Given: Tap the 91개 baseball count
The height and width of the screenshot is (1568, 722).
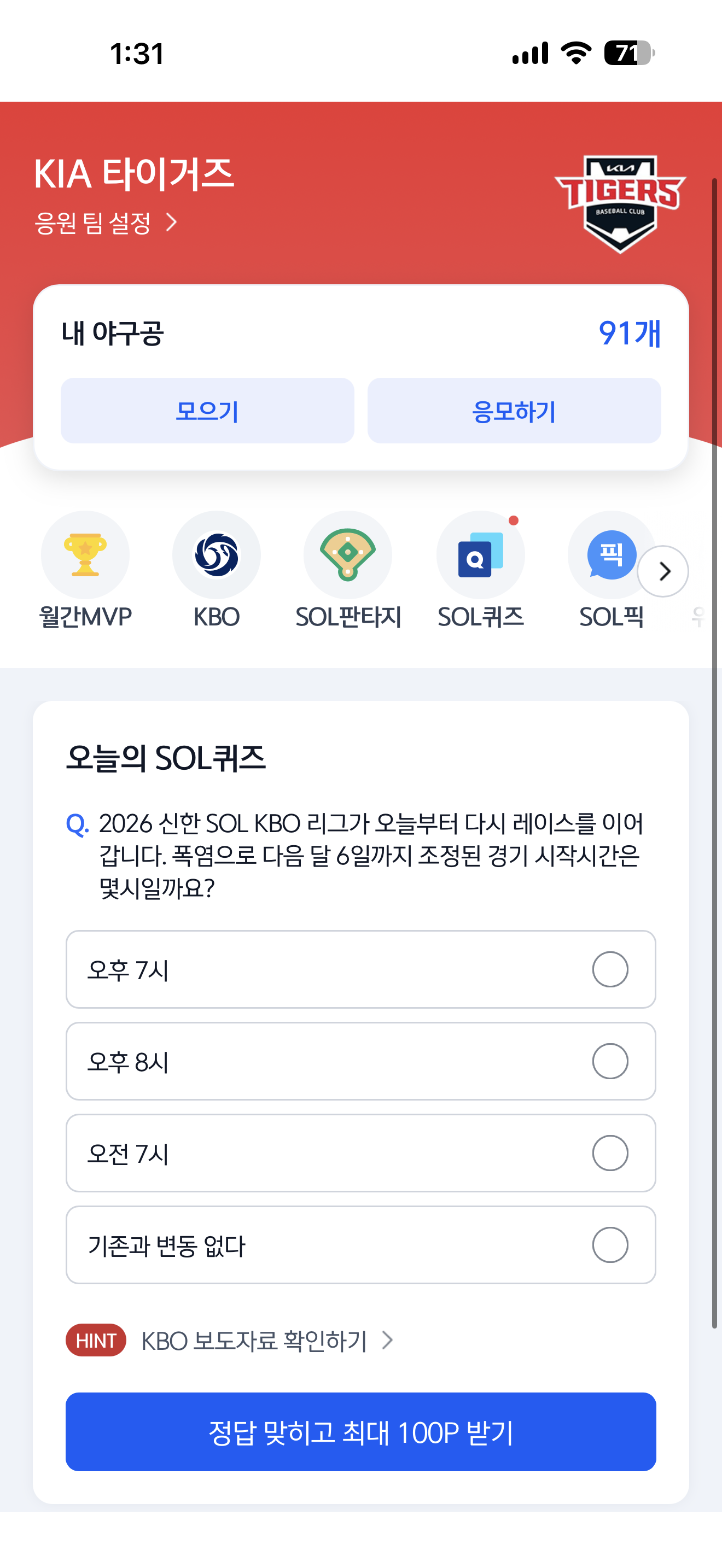Looking at the screenshot, I should click(630, 333).
